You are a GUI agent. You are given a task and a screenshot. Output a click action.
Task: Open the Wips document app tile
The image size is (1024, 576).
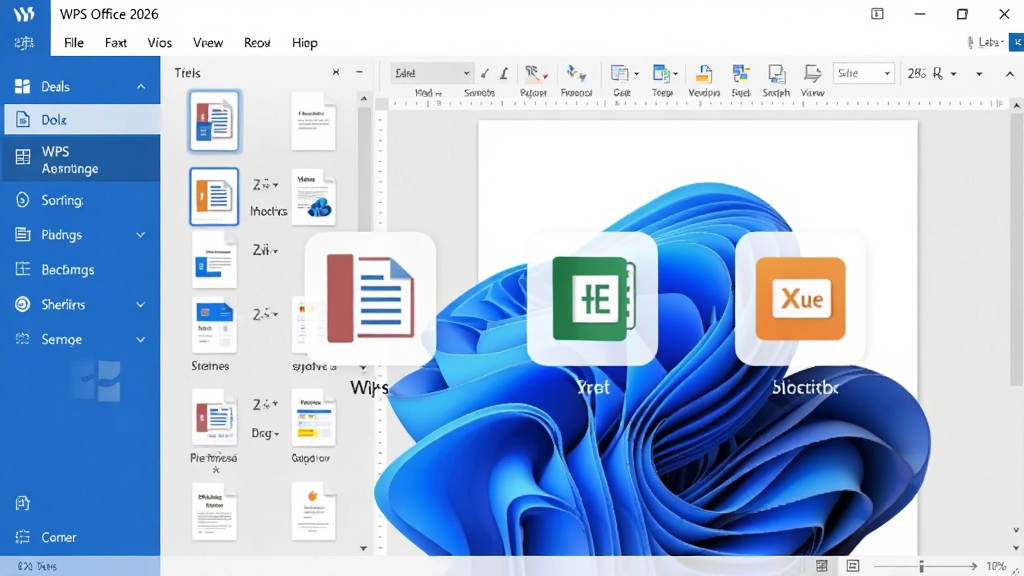(x=370, y=299)
